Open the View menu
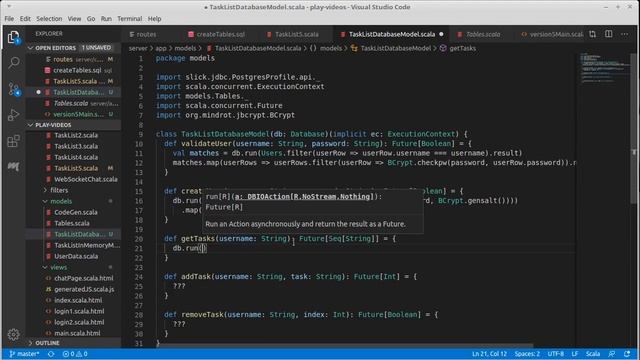Screen dimensions: 640x360 (74, 19)
